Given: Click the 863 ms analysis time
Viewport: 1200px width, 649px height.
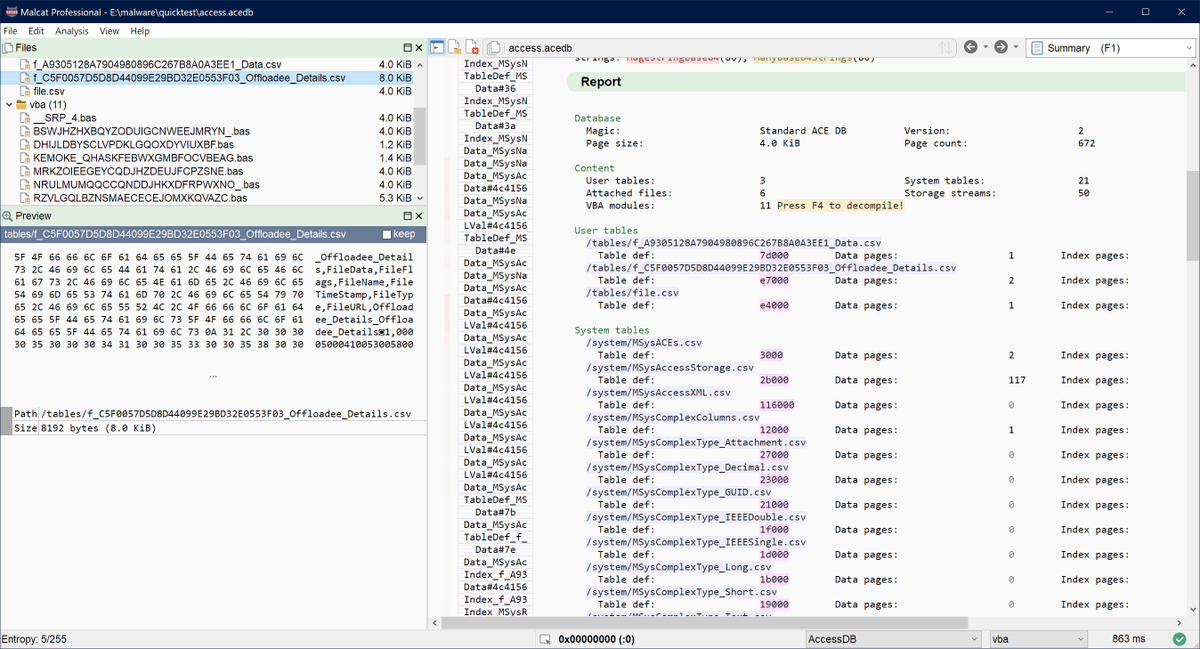Looking at the screenshot, I should pyautogui.click(x=1128, y=639).
